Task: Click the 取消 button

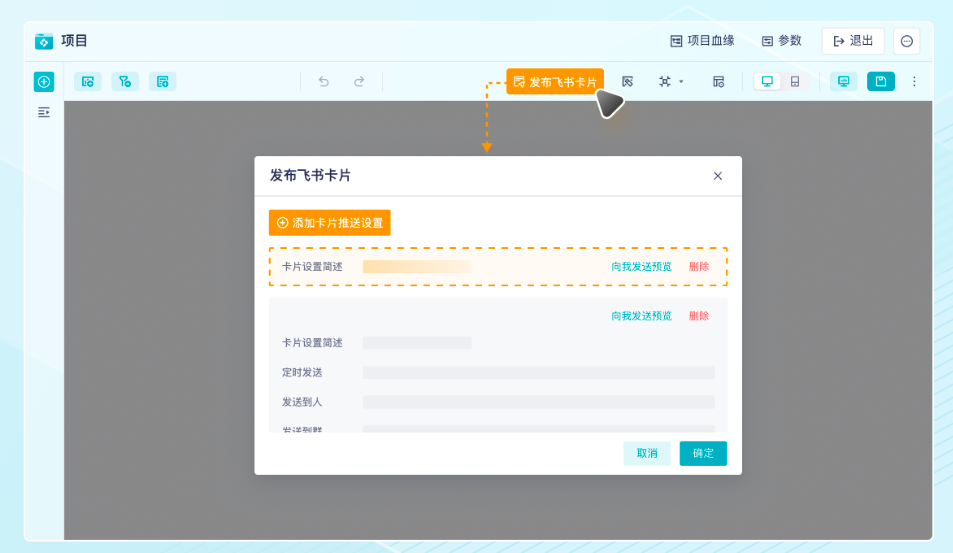Action: tap(647, 453)
